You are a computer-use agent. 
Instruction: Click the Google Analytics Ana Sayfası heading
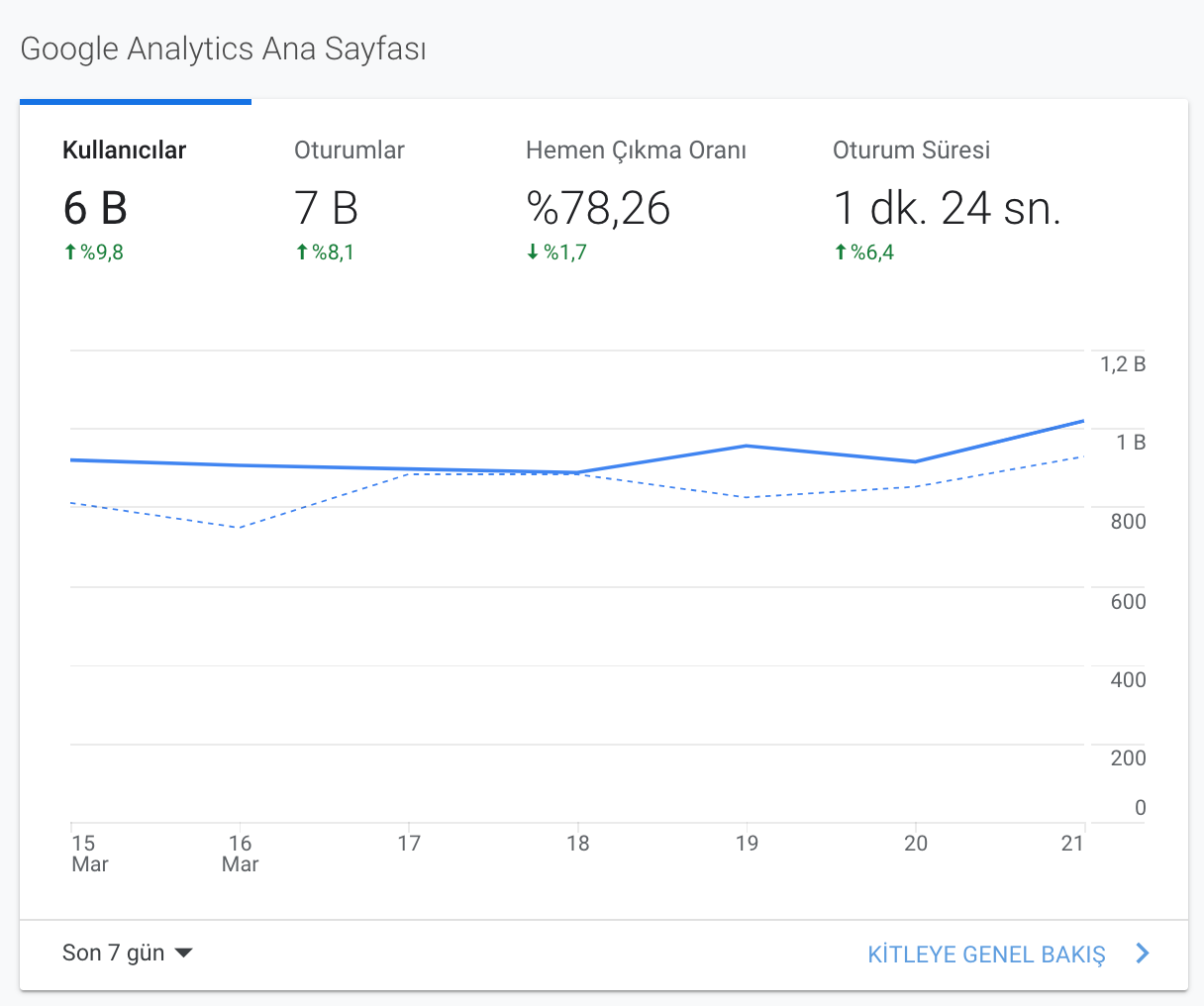point(224,50)
